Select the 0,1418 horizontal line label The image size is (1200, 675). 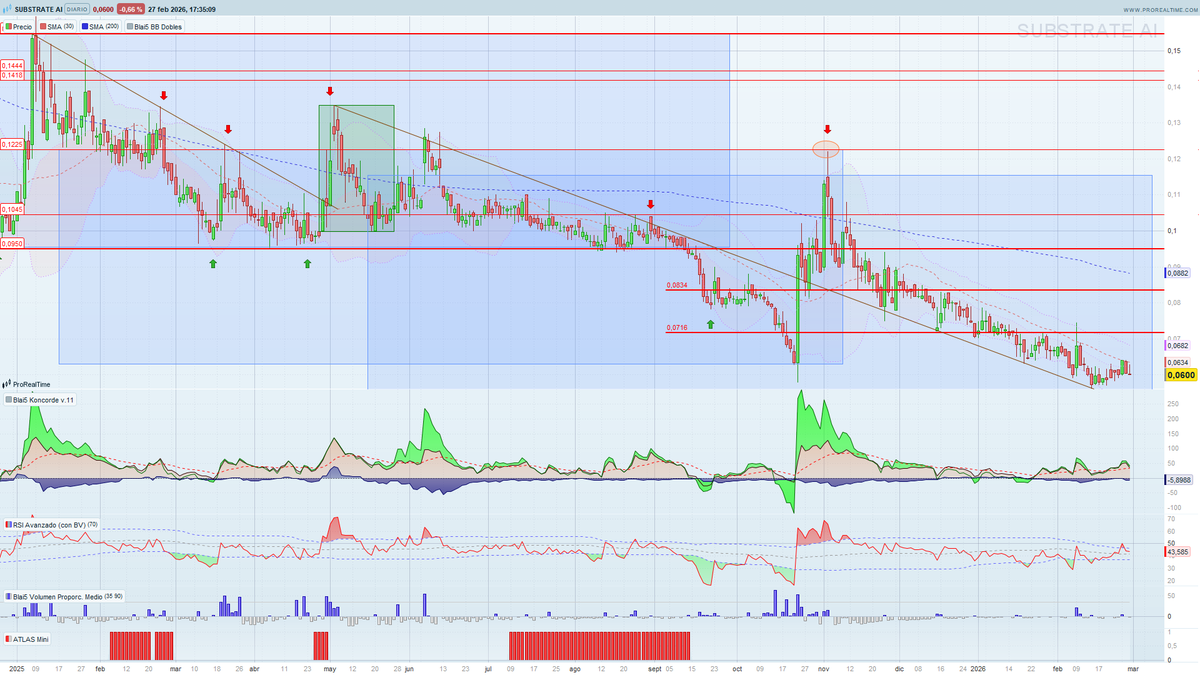(x=12, y=75)
